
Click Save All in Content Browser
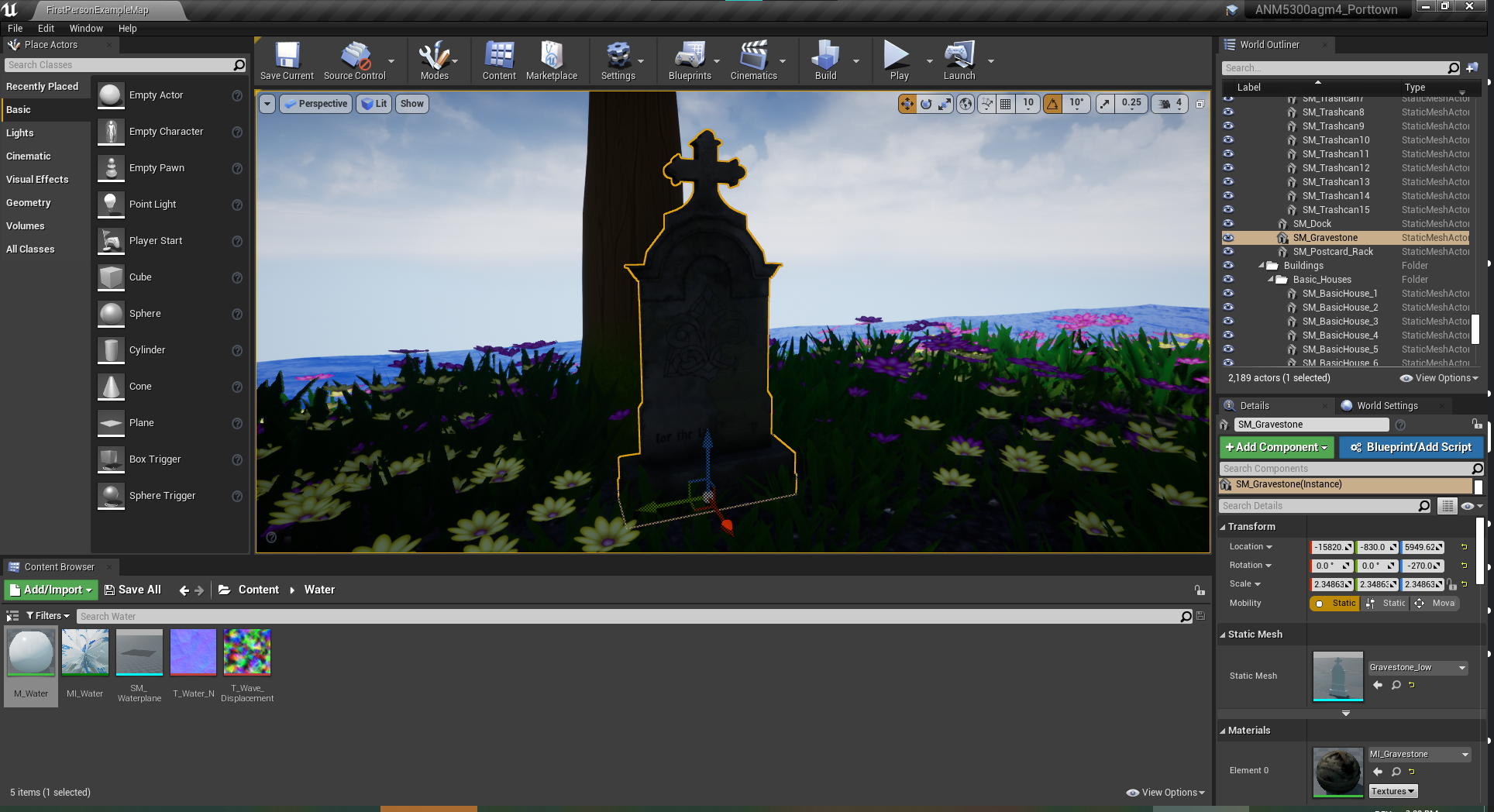[x=133, y=590]
